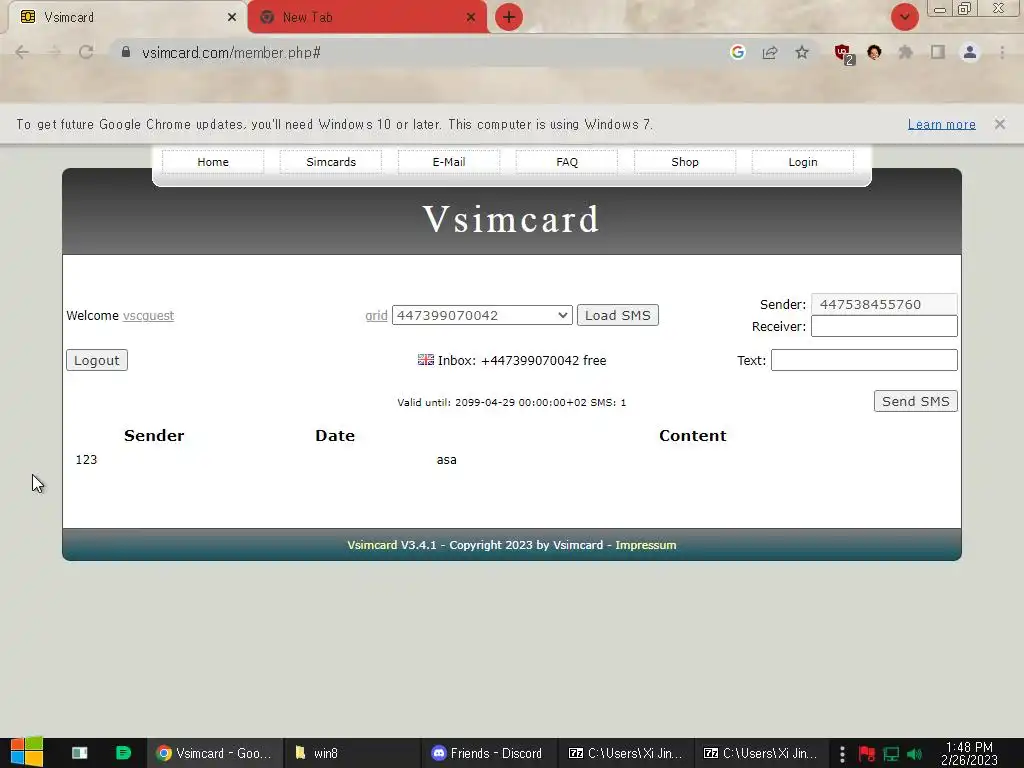Reload the page with refresh icon
The image size is (1024, 768).
[86, 52]
